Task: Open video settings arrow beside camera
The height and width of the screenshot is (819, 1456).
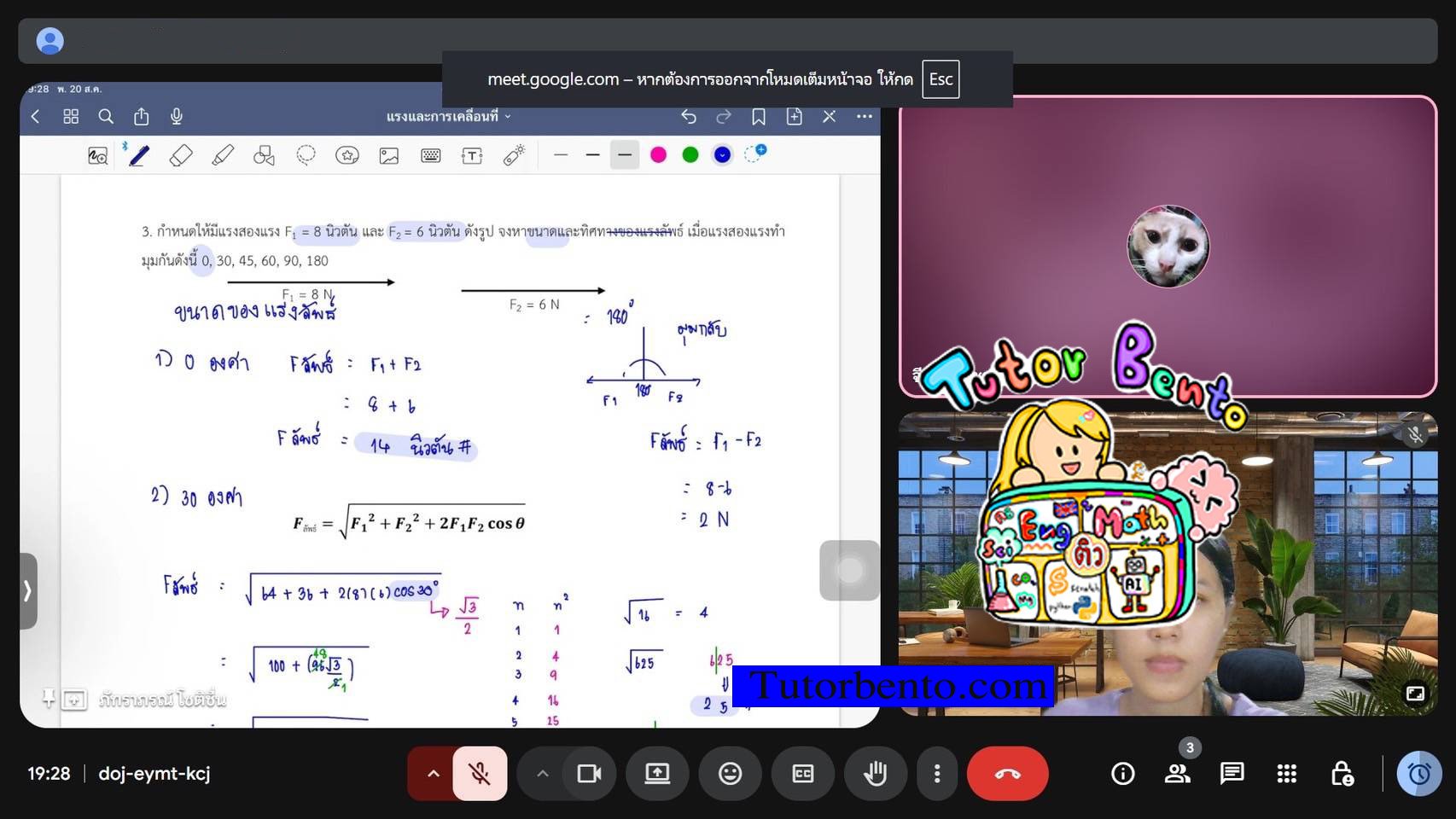Action: [x=542, y=774]
